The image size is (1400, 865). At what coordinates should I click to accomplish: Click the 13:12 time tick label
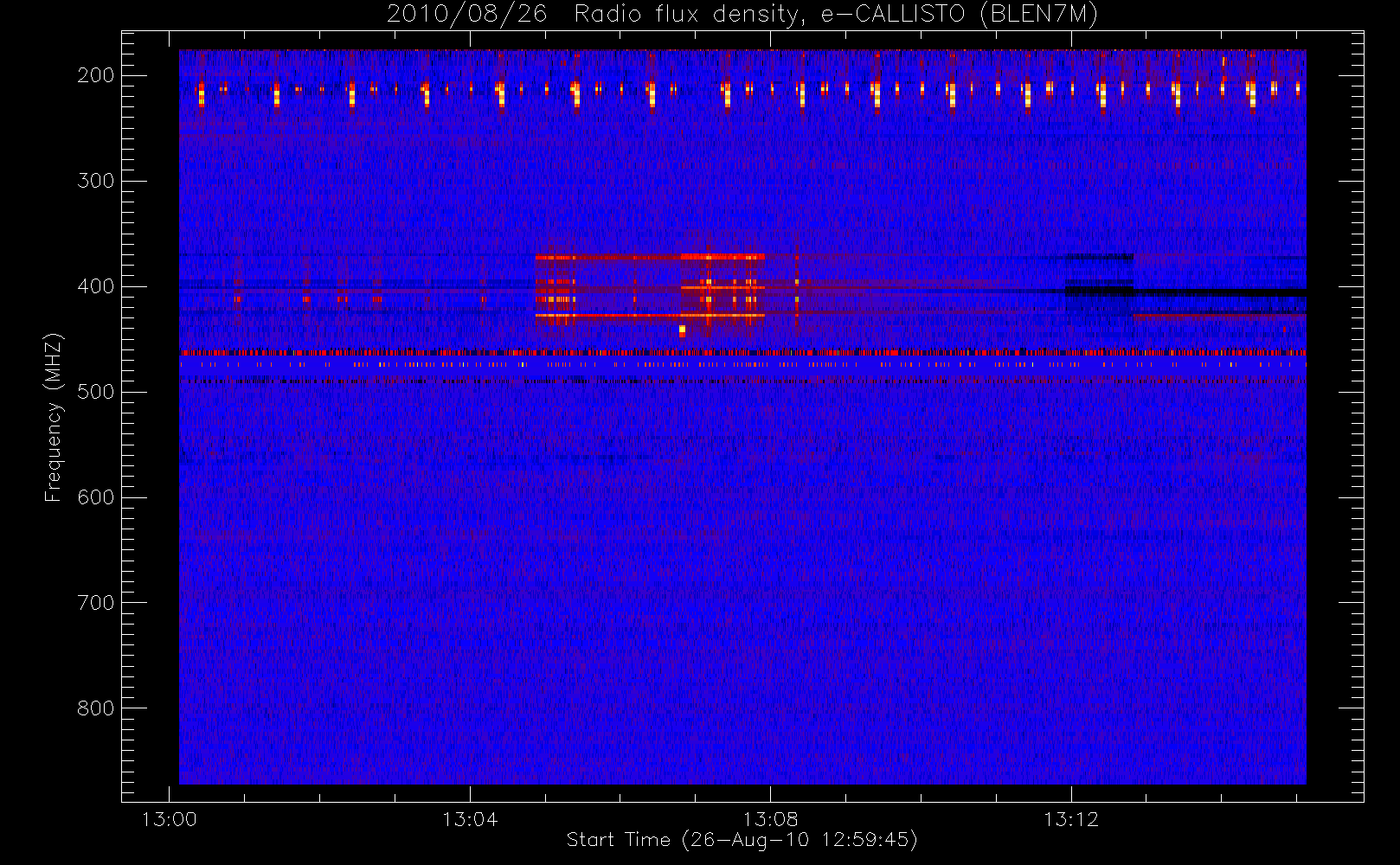click(x=1071, y=819)
